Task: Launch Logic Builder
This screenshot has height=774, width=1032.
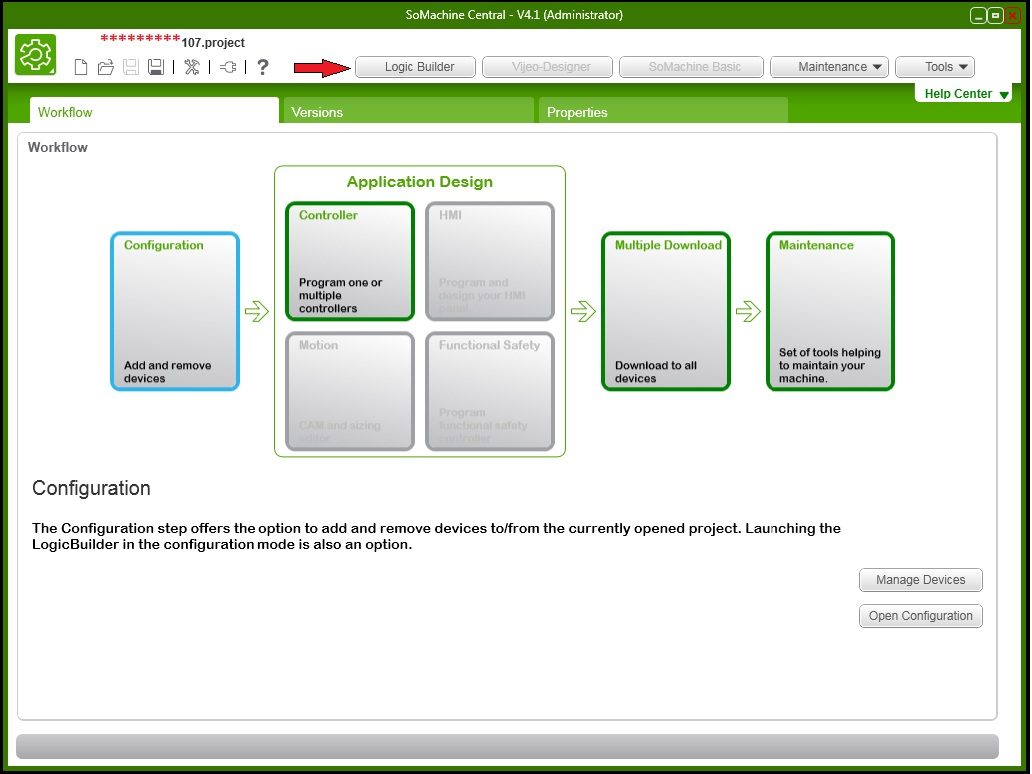Action: tap(419, 67)
